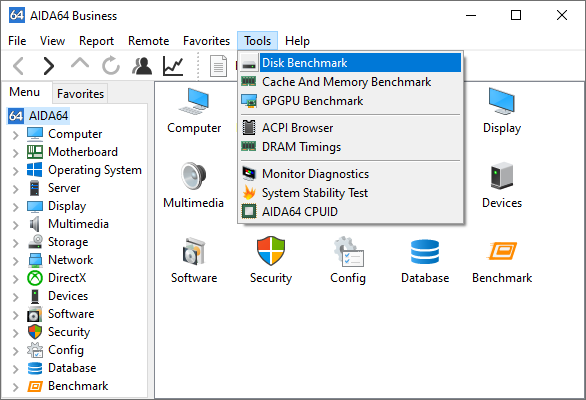Select Network in the sidebar tree
Viewport: 586px width, 400px height.
pos(60,260)
